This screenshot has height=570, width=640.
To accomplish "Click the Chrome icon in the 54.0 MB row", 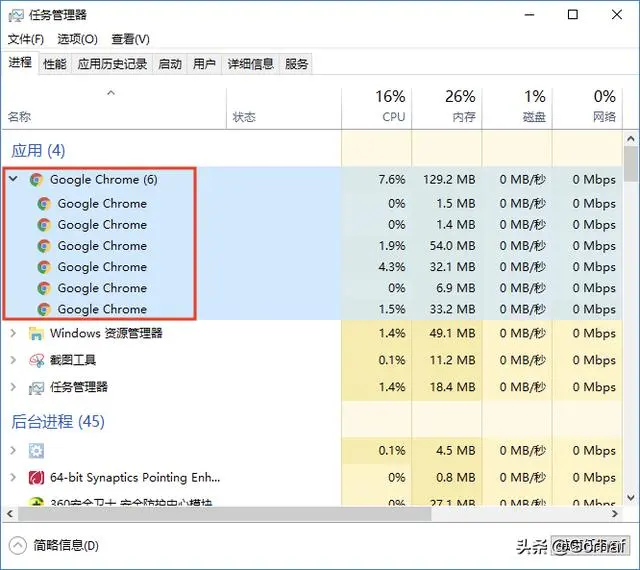I will click(x=44, y=246).
